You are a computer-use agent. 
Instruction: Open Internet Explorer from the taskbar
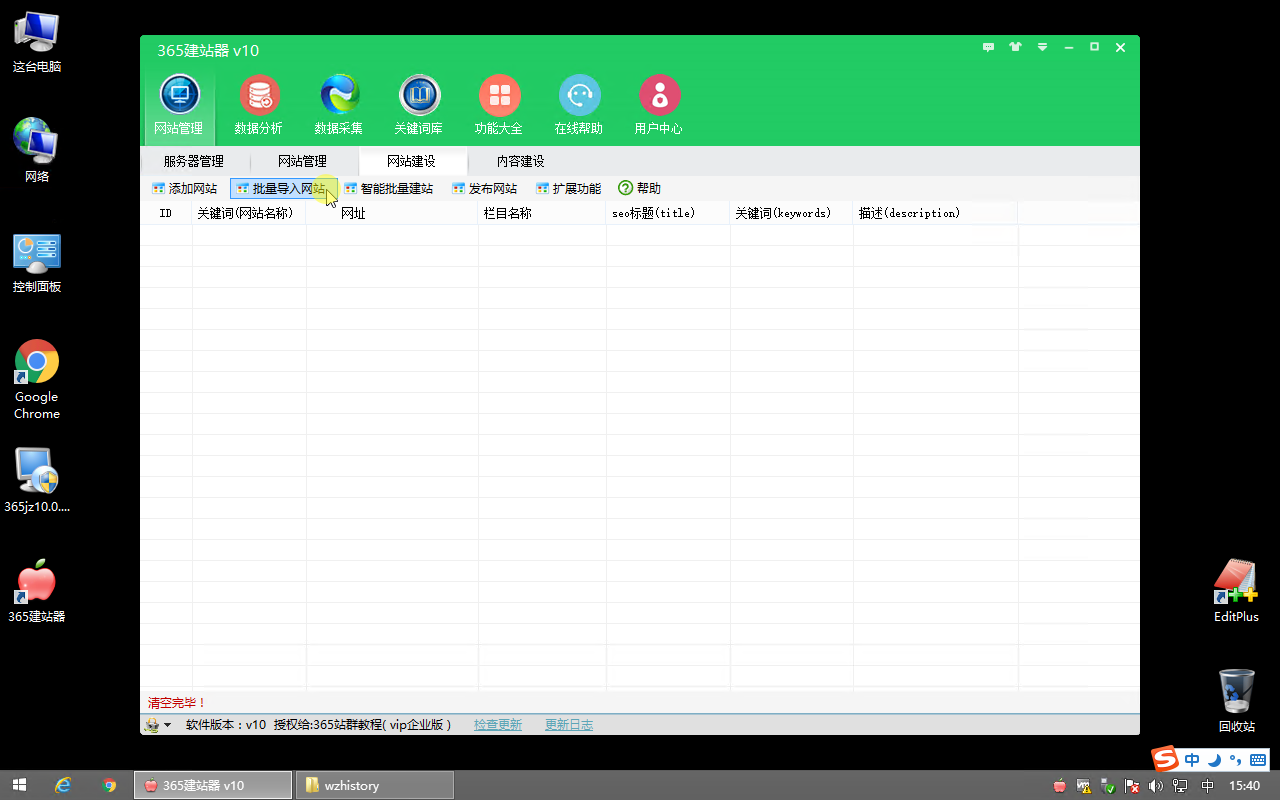coord(63,785)
